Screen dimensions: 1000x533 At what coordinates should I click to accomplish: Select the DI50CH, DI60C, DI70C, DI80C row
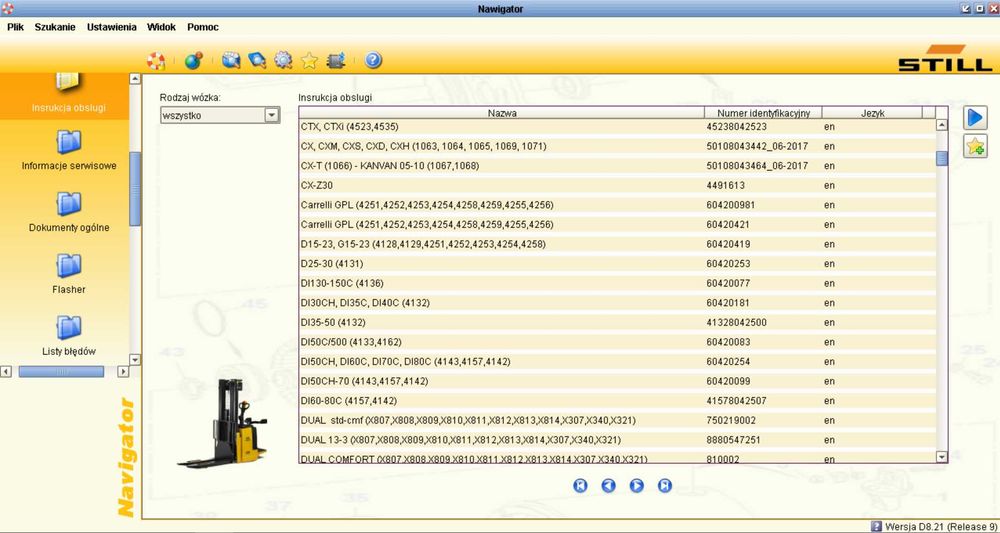coord(617,361)
